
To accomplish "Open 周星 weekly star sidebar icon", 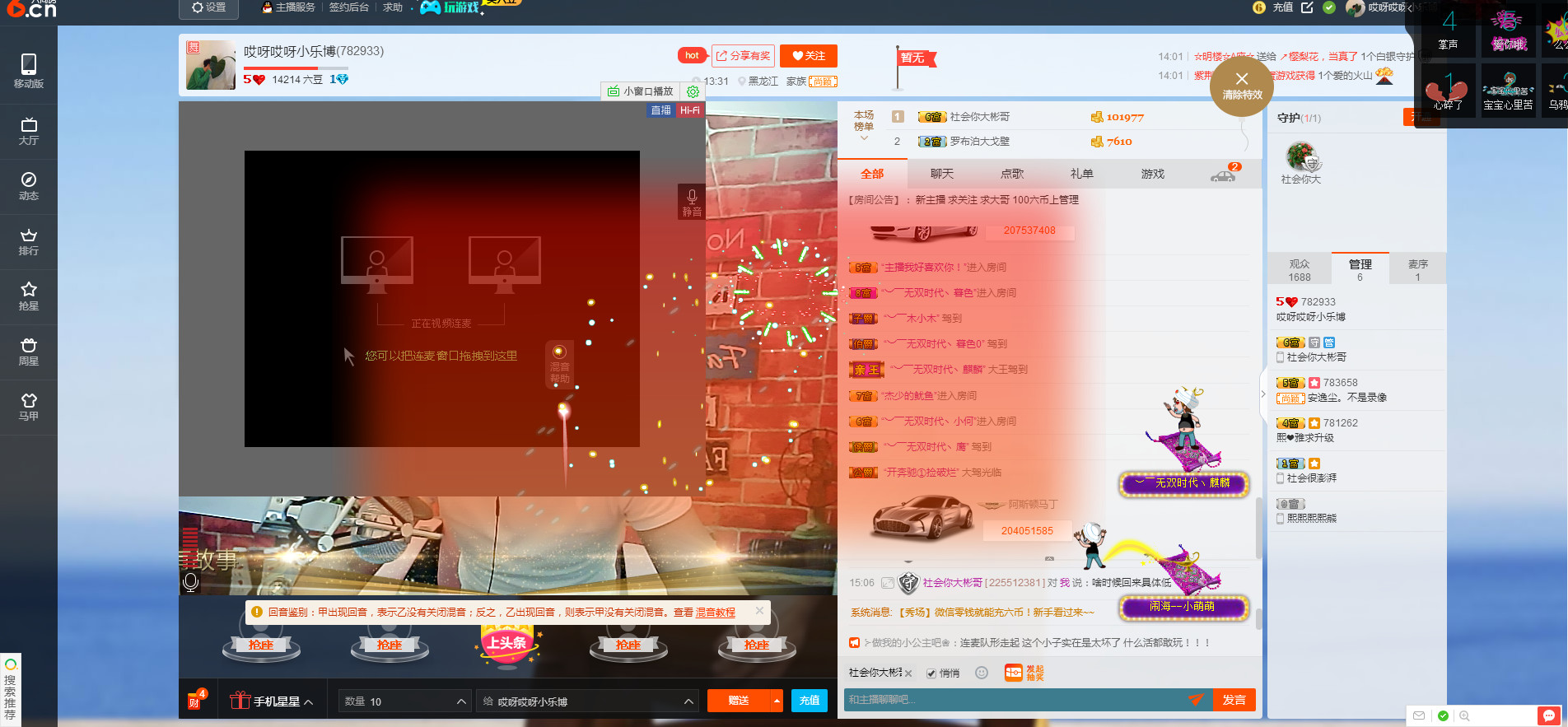I will [29, 352].
